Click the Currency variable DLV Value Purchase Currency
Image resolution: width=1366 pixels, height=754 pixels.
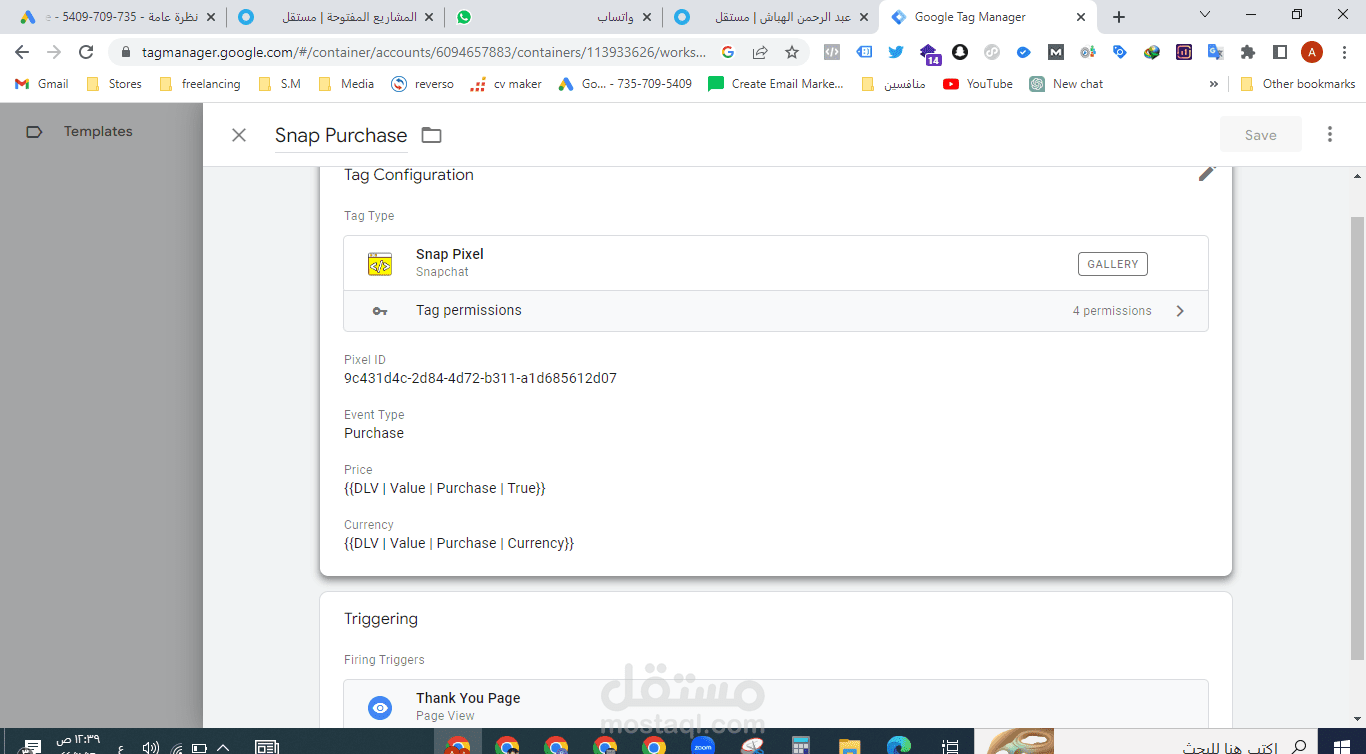pyautogui.click(x=459, y=543)
